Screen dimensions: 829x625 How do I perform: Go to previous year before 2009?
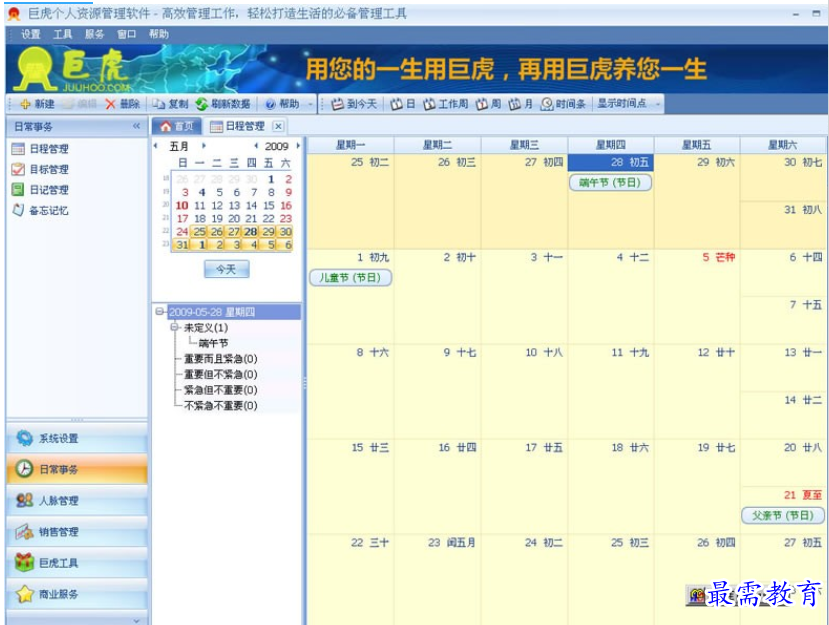tap(256, 145)
